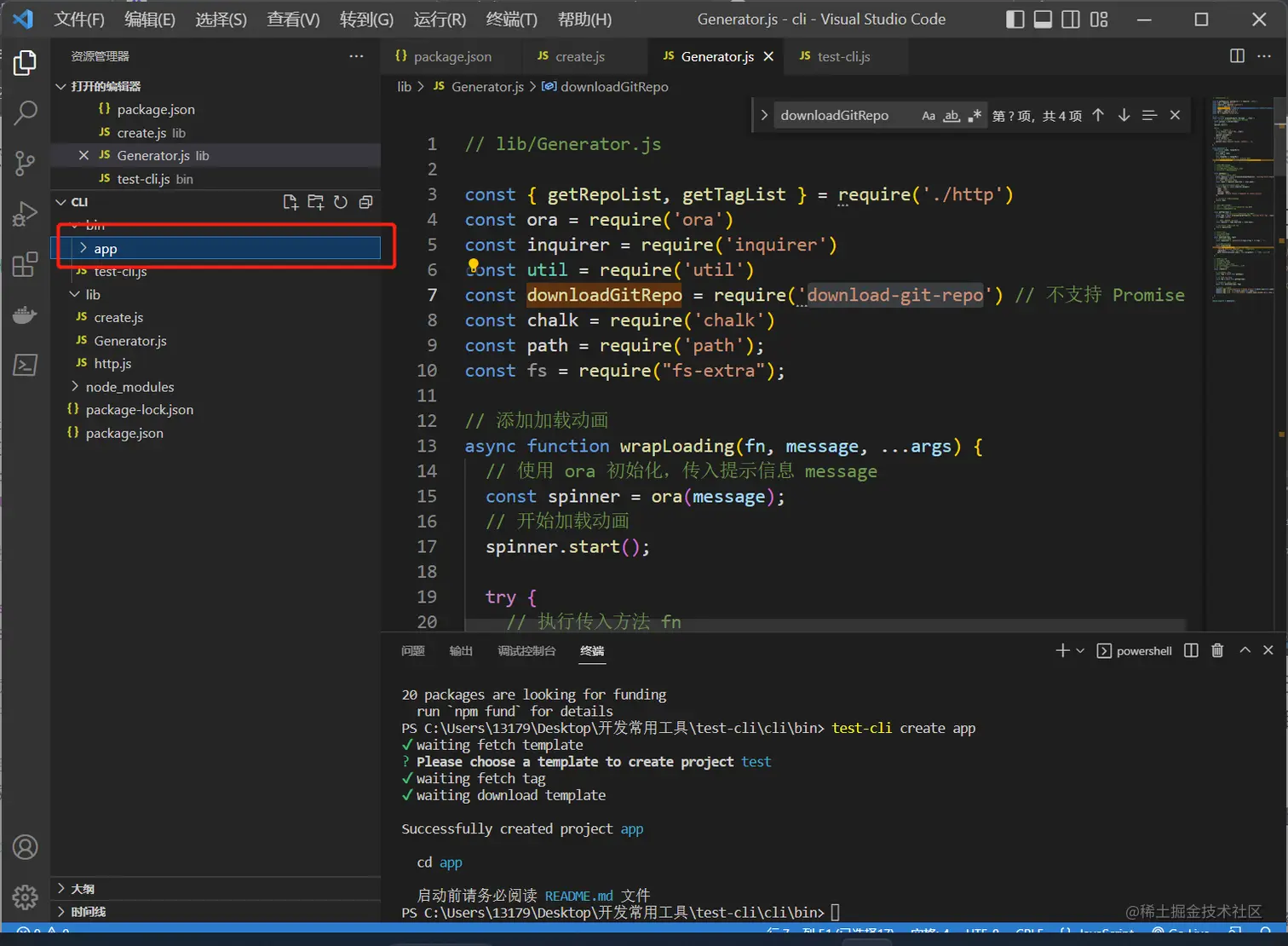Open the Run and Debug view
This screenshot has height=946, width=1288.
click(x=26, y=213)
